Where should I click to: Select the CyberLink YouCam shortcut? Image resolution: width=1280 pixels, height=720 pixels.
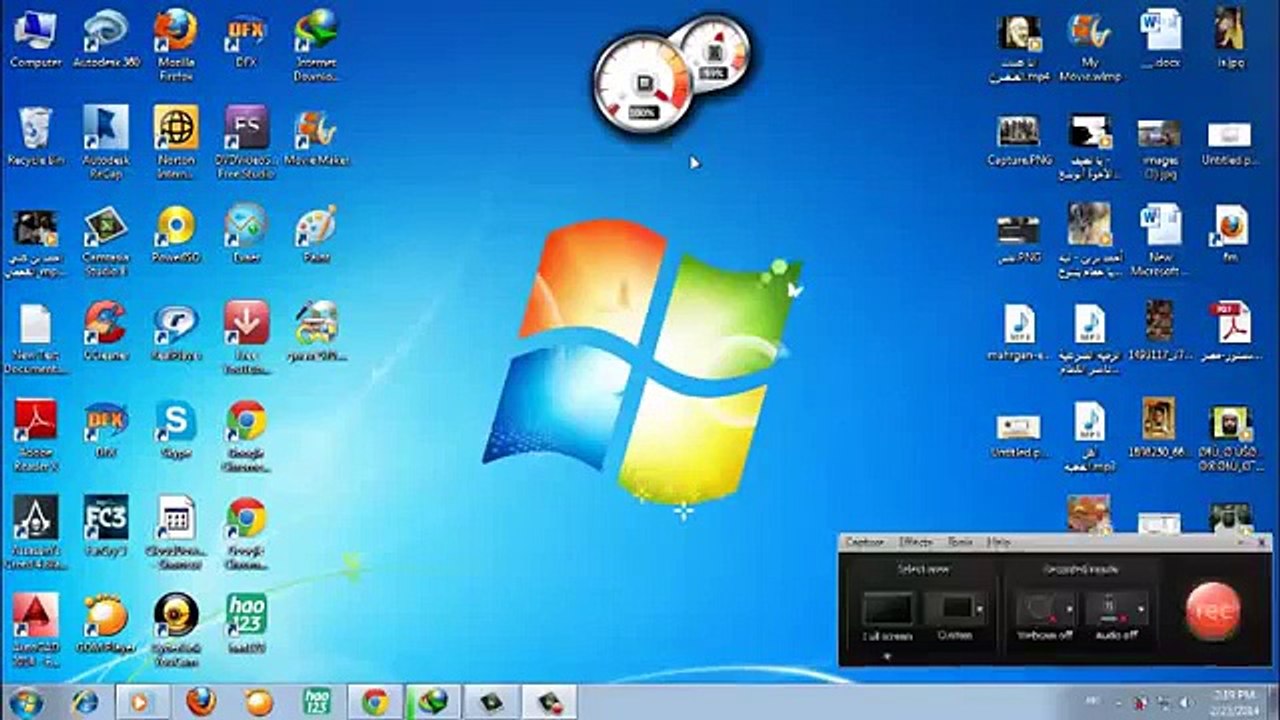[x=176, y=629]
